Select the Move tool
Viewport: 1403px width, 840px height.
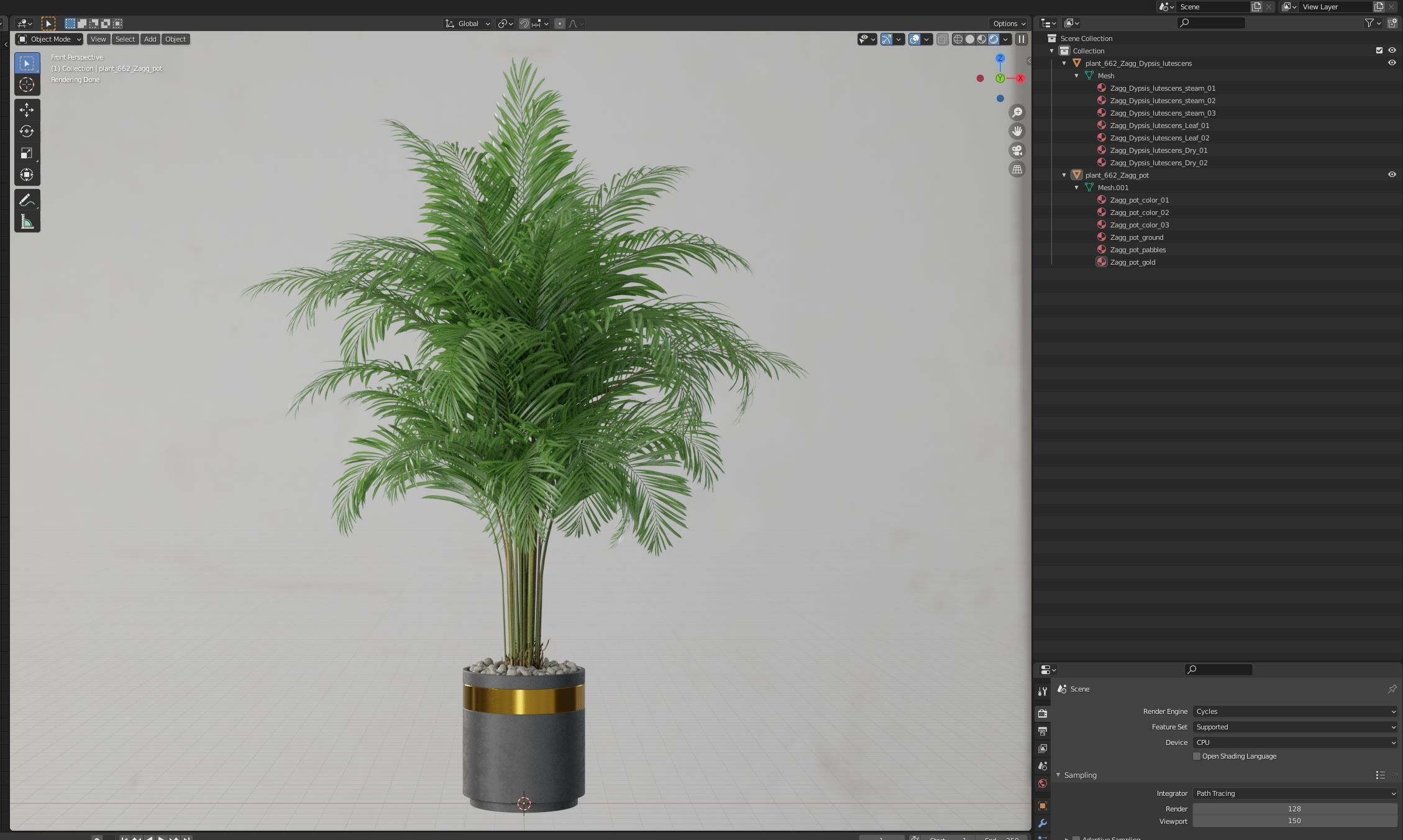click(x=27, y=110)
